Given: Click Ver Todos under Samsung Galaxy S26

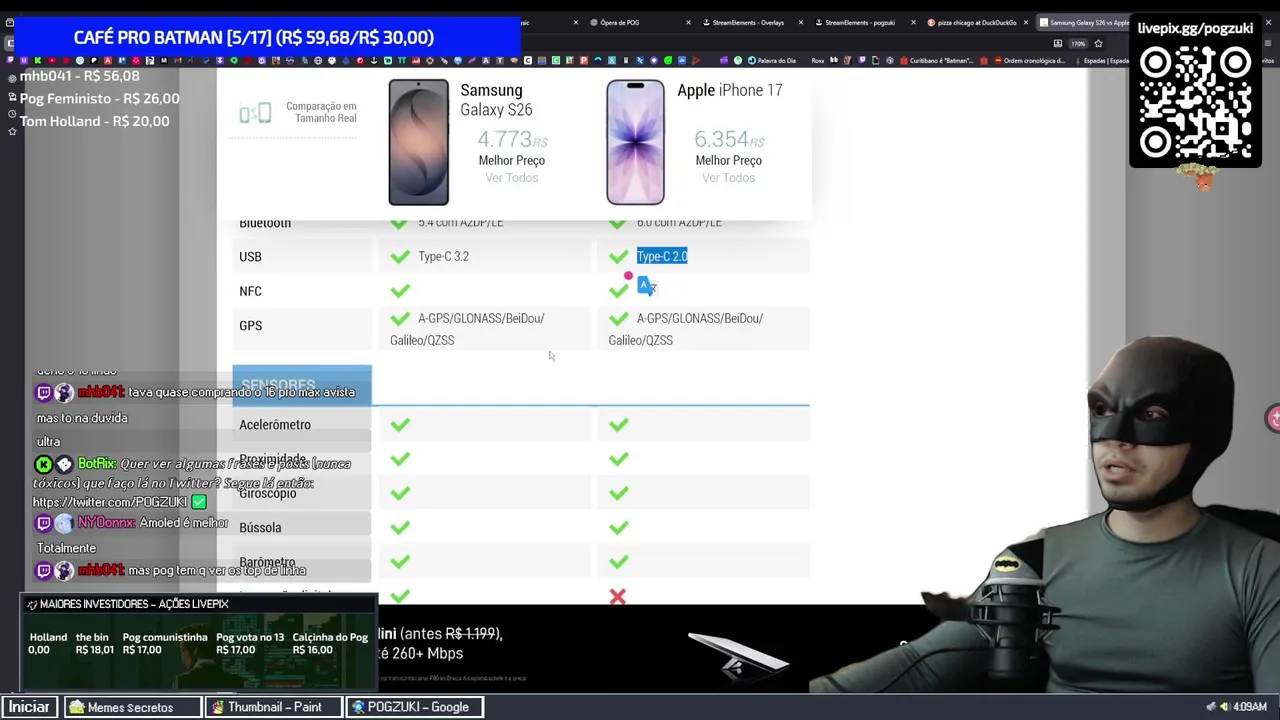Looking at the screenshot, I should point(512,178).
